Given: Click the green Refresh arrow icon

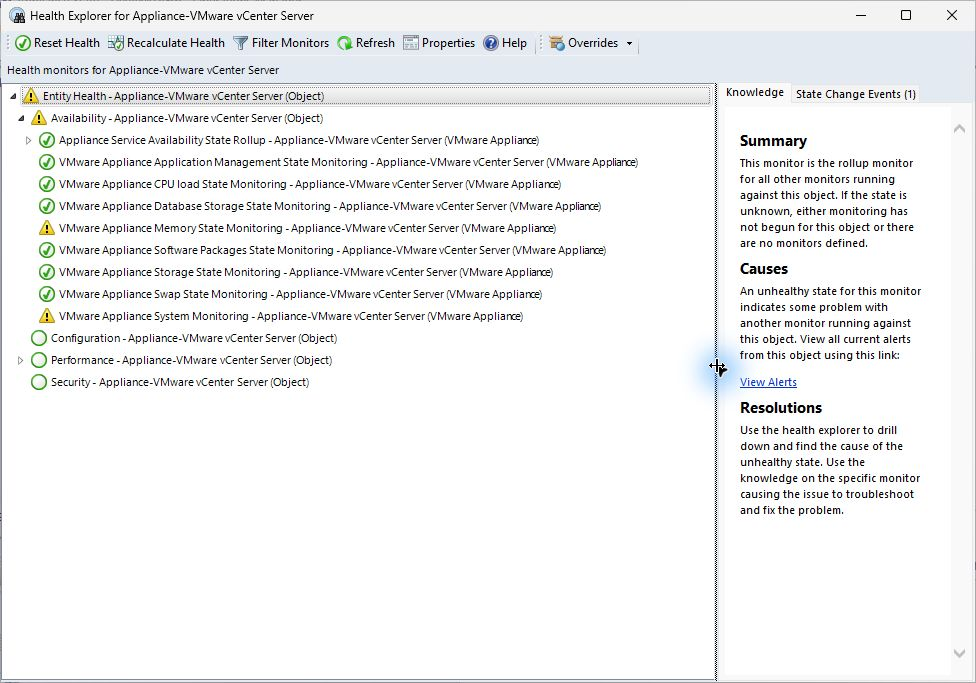Looking at the screenshot, I should [345, 43].
